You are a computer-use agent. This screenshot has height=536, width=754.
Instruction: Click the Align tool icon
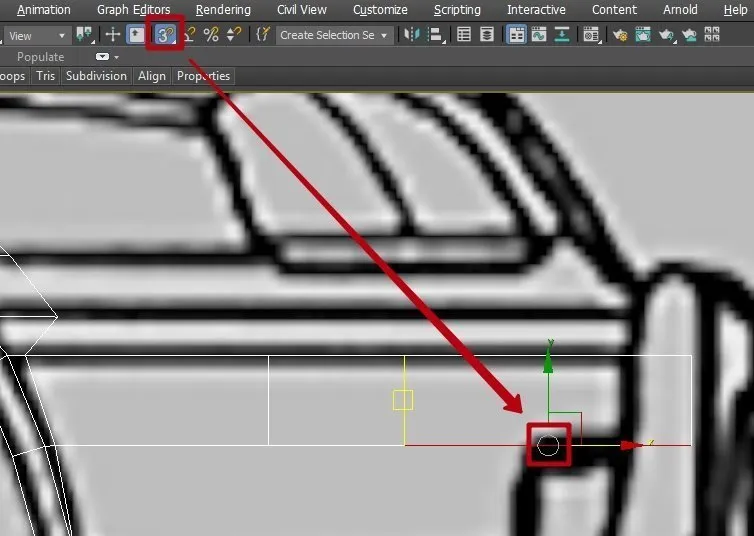(x=435, y=34)
